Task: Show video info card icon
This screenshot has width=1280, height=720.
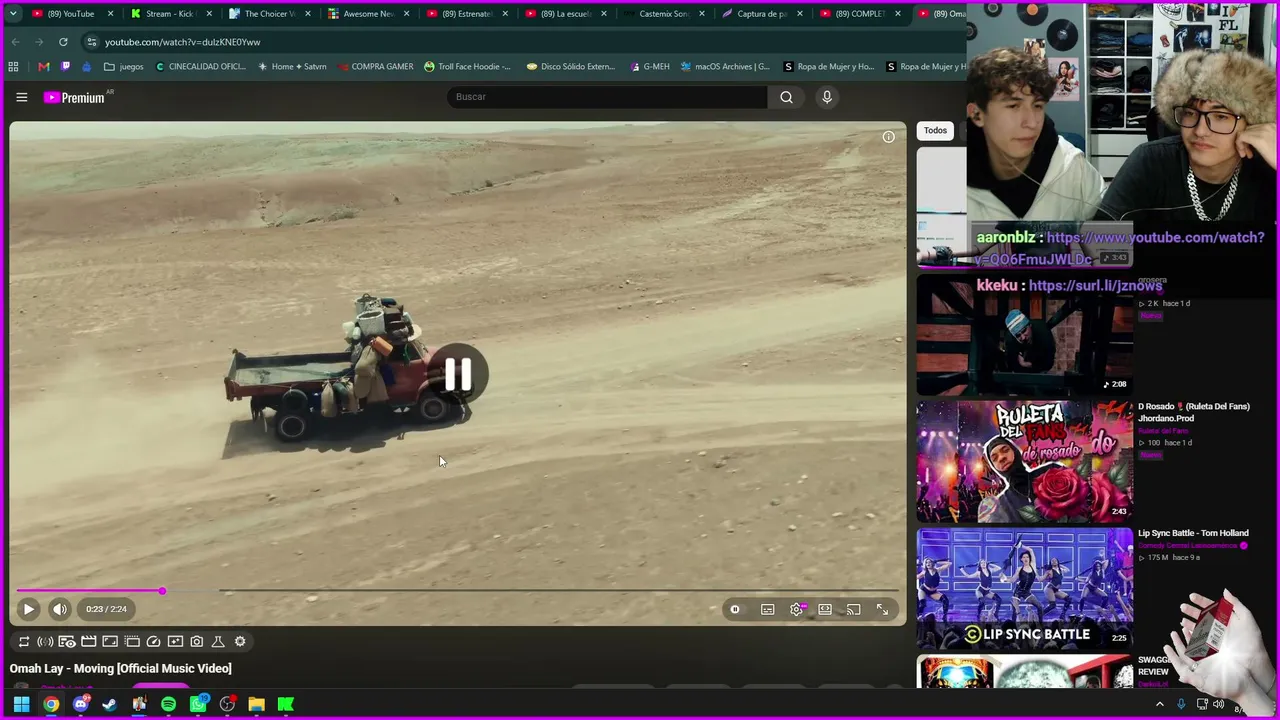Action: click(889, 137)
